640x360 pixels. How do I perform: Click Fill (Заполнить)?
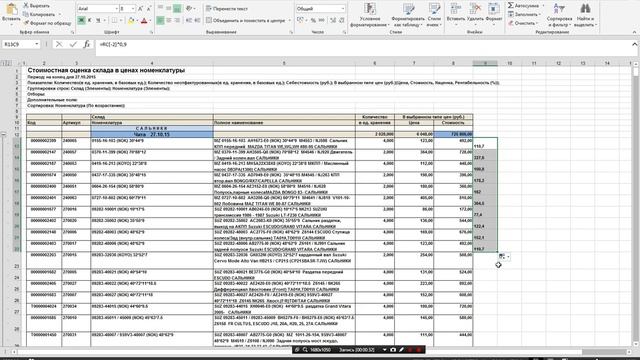524,14
